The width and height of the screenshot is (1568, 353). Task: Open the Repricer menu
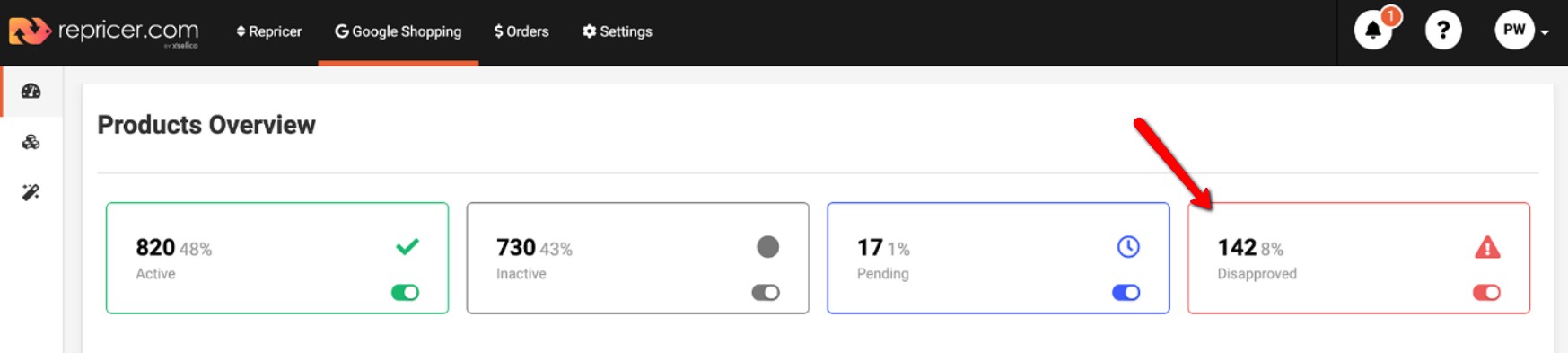269,31
